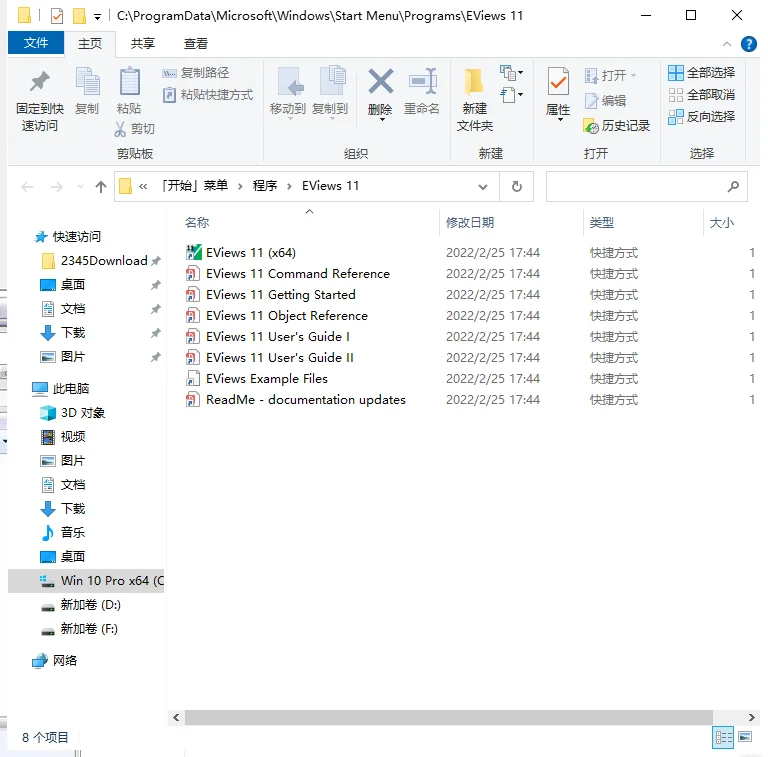
Task: Click the Rename icon in the ribbon
Action: click(422, 82)
